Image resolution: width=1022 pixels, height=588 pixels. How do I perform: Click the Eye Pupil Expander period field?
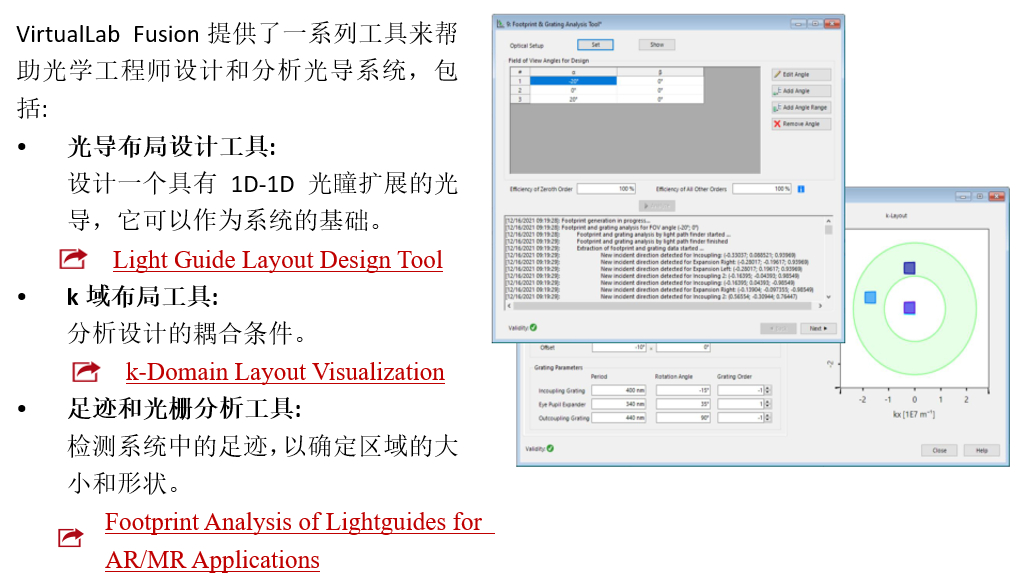[x=619, y=404]
